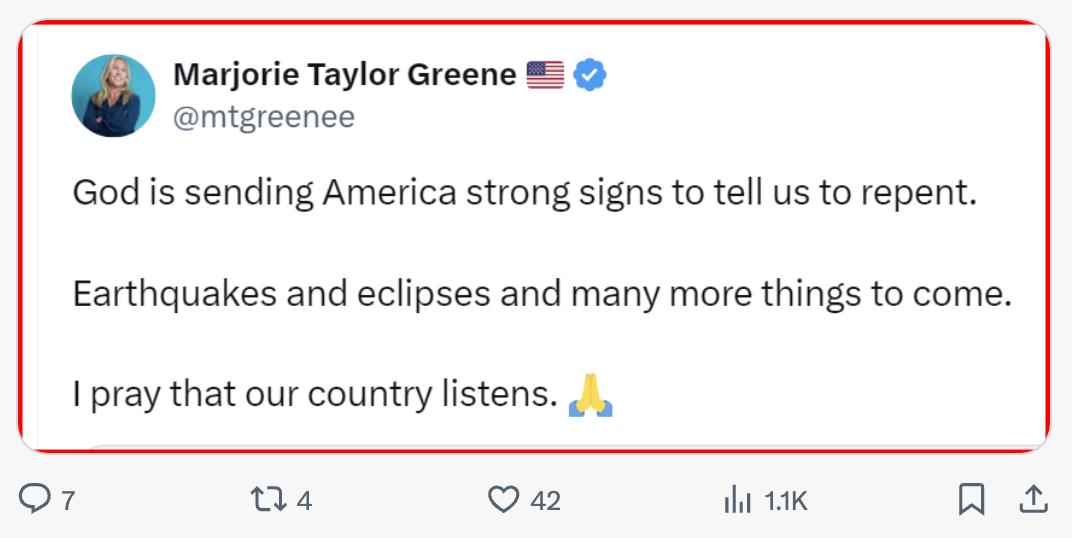
Task: Open the Marjorie Taylor Greene display name
Action: (x=345, y=75)
